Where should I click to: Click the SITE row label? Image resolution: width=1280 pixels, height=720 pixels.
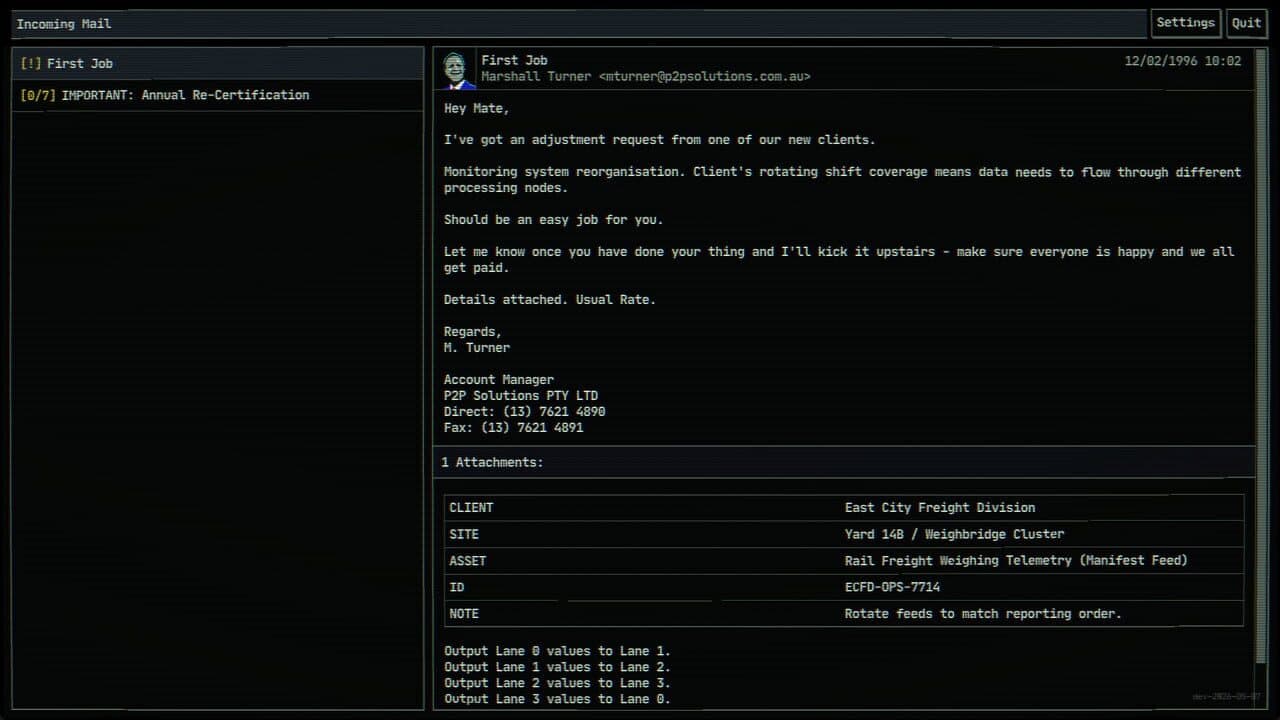pyautogui.click(x=464, y=534)
